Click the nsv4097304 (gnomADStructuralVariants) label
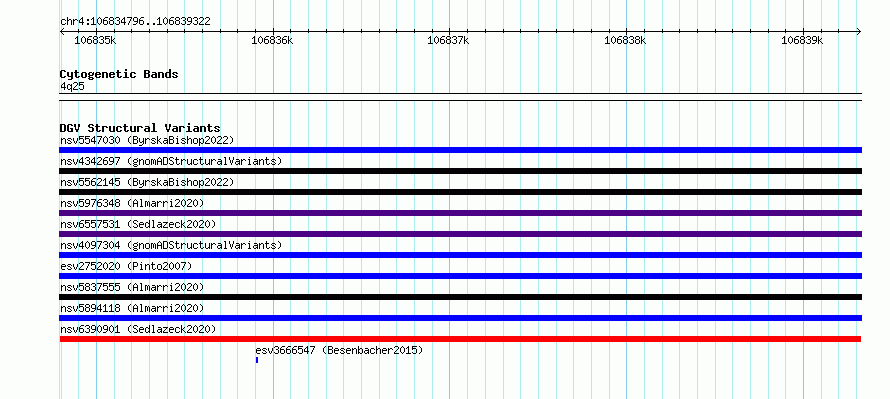The width and height of the screenshot is (890, 399). pos(171,245)
